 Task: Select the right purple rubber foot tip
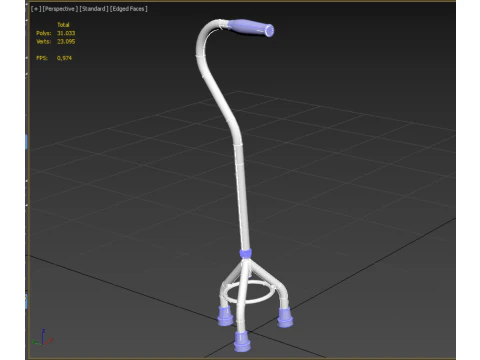tap(285, 317)
